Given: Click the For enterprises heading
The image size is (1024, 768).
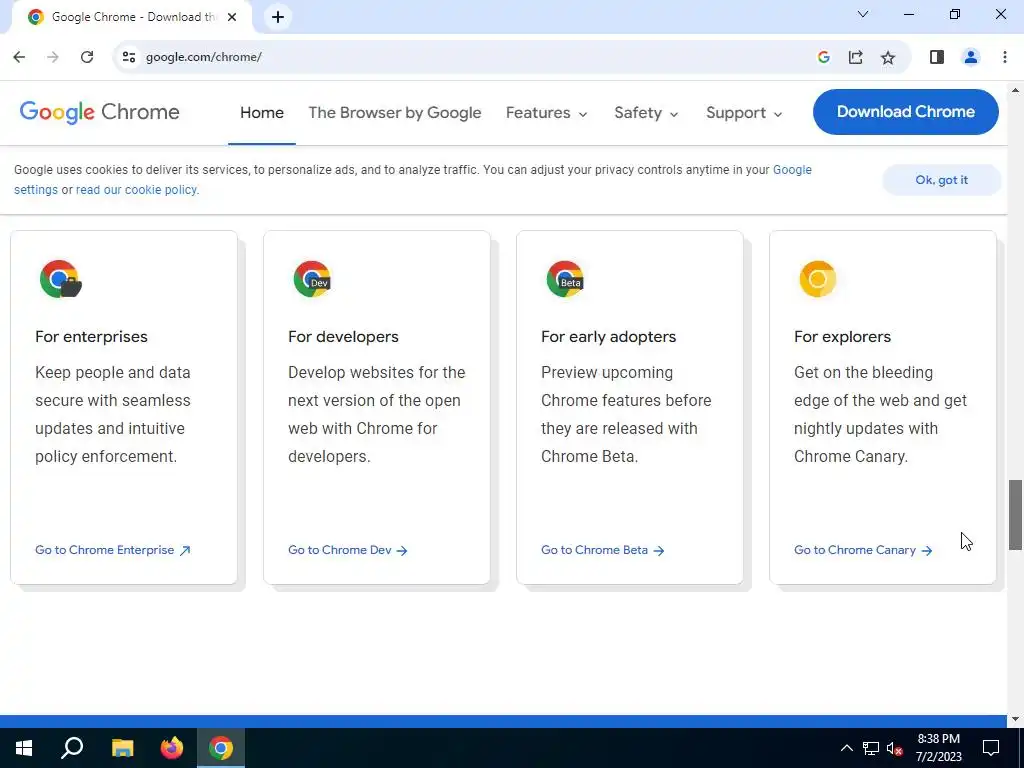Looking at the screenshot, I should (x=91, y=336).
